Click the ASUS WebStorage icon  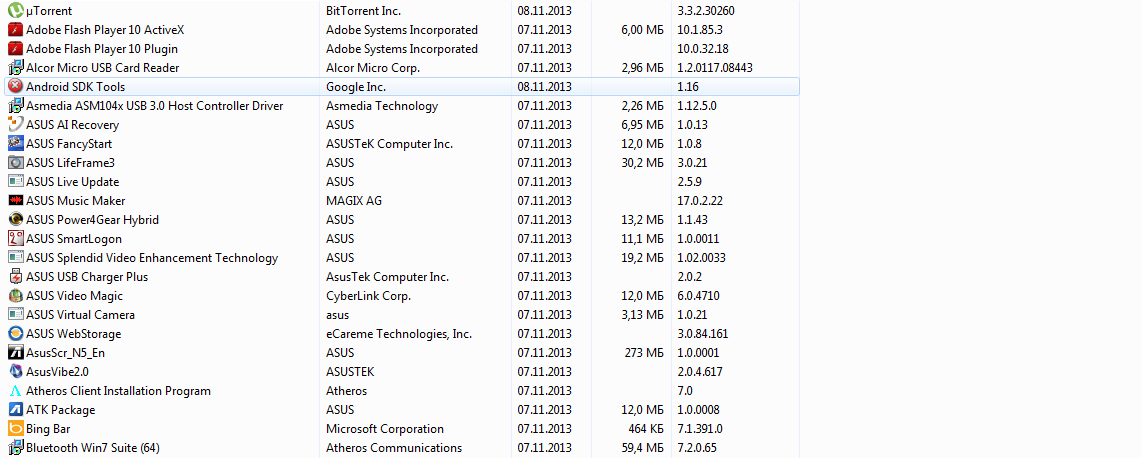coord(15,333)
